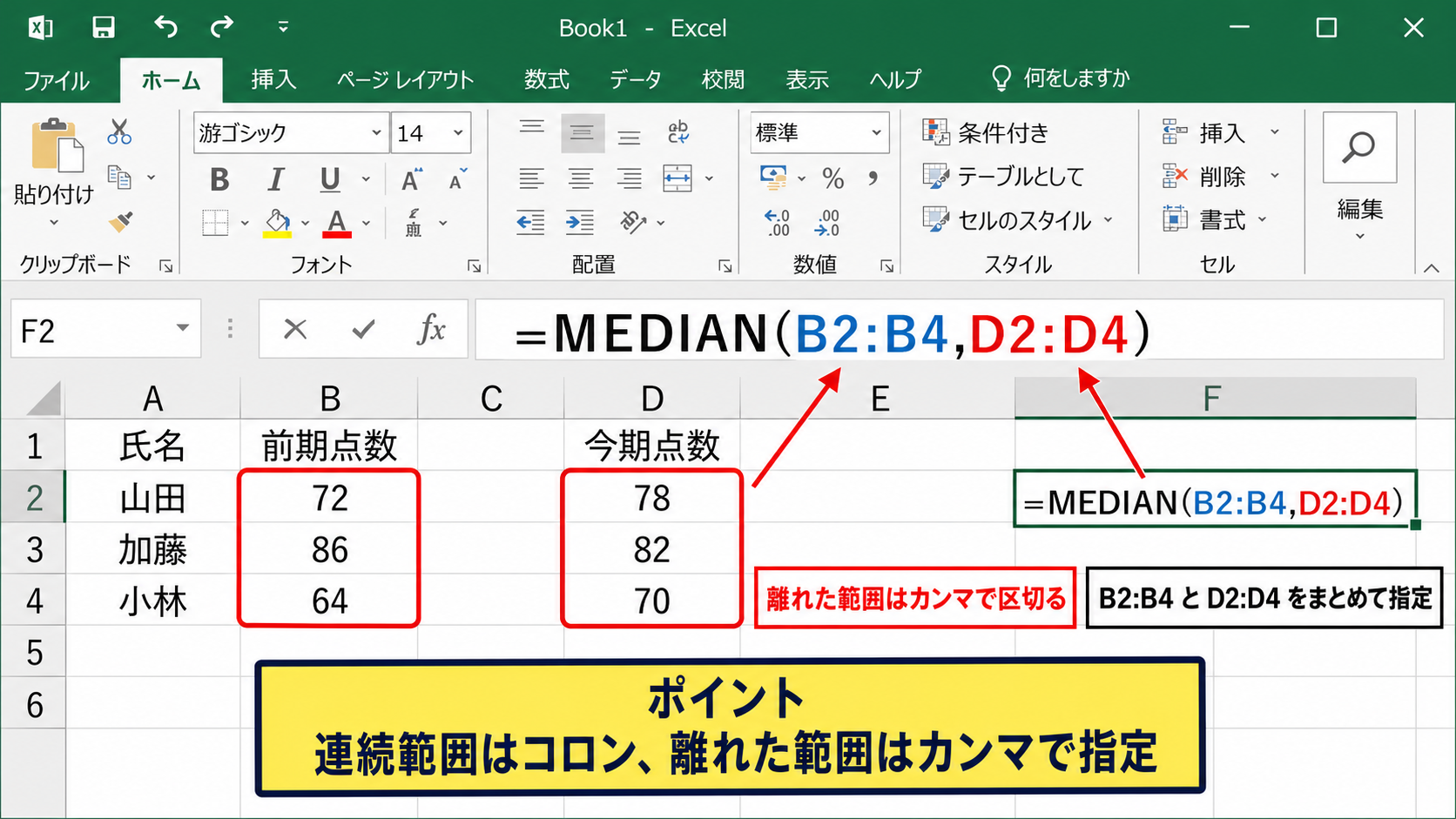Increase decimal places
Screen dimensions: 1456x819
[777, 223]
